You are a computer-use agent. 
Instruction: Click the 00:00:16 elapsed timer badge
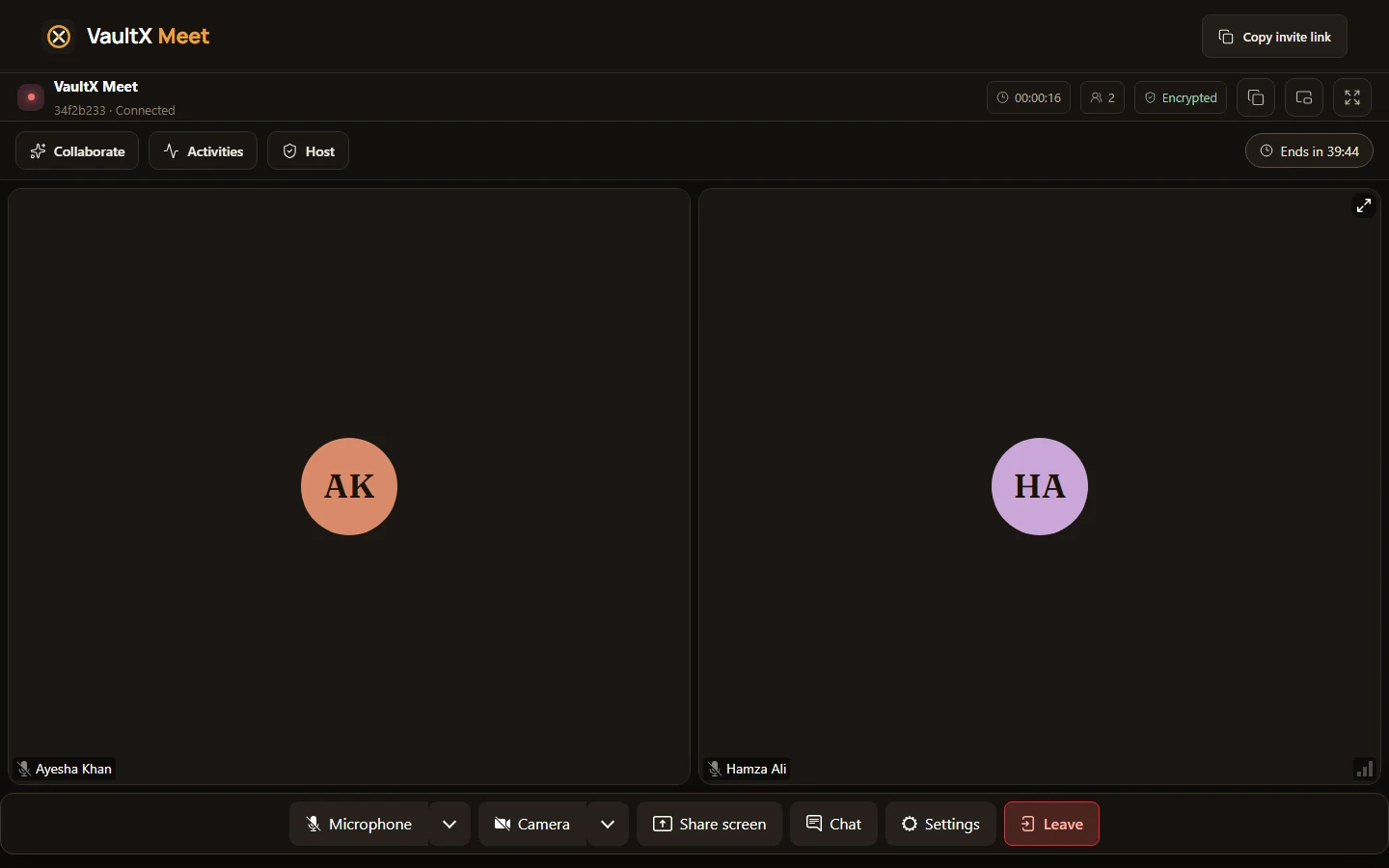click(1028, 97)
